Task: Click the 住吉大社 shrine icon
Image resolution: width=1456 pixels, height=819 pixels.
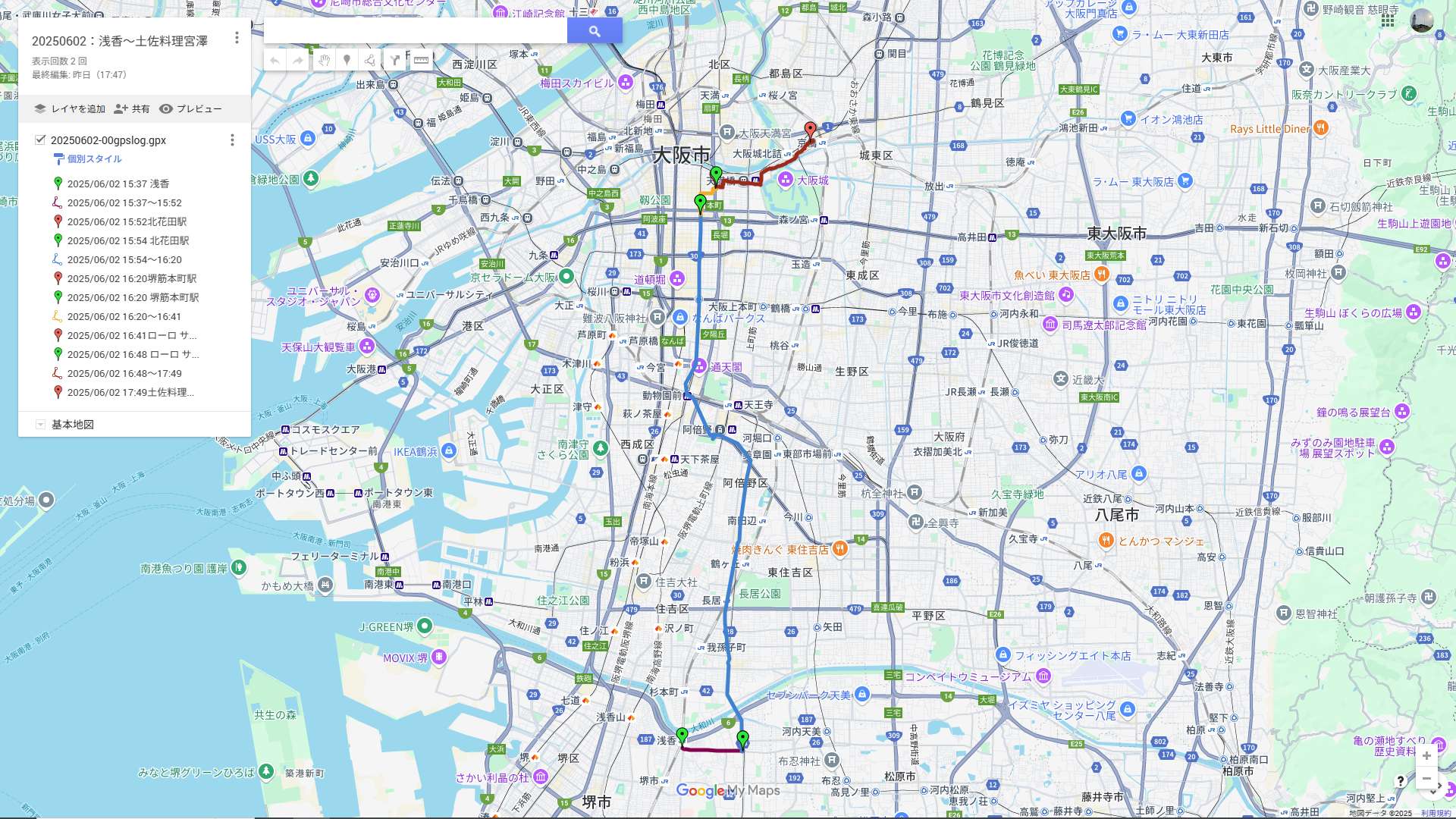Action: click(644, 582)
